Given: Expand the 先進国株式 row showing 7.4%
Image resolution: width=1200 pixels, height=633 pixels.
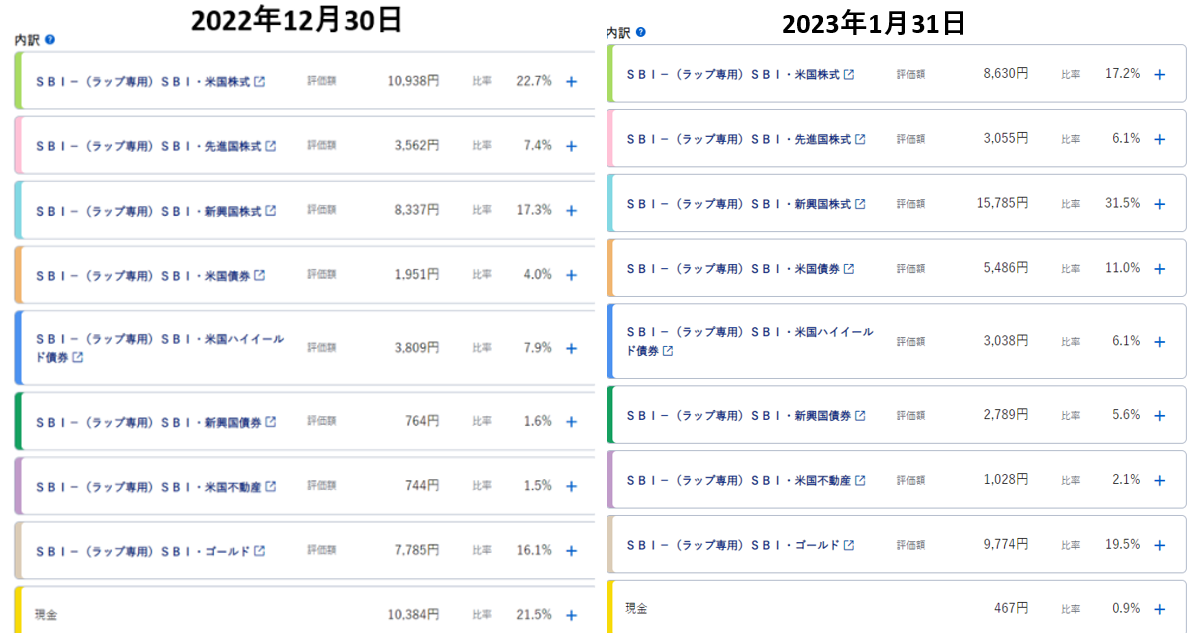Looking at the screenshot, I should [x=571, y=146].
